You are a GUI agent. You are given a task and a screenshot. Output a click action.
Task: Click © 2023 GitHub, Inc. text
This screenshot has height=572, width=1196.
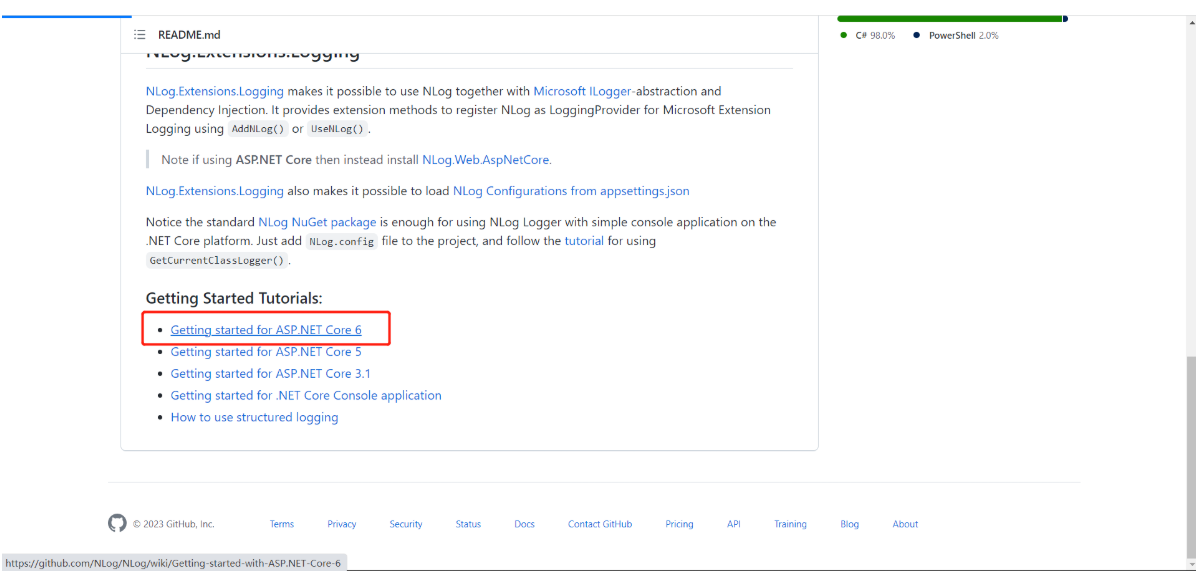(174, 524)
